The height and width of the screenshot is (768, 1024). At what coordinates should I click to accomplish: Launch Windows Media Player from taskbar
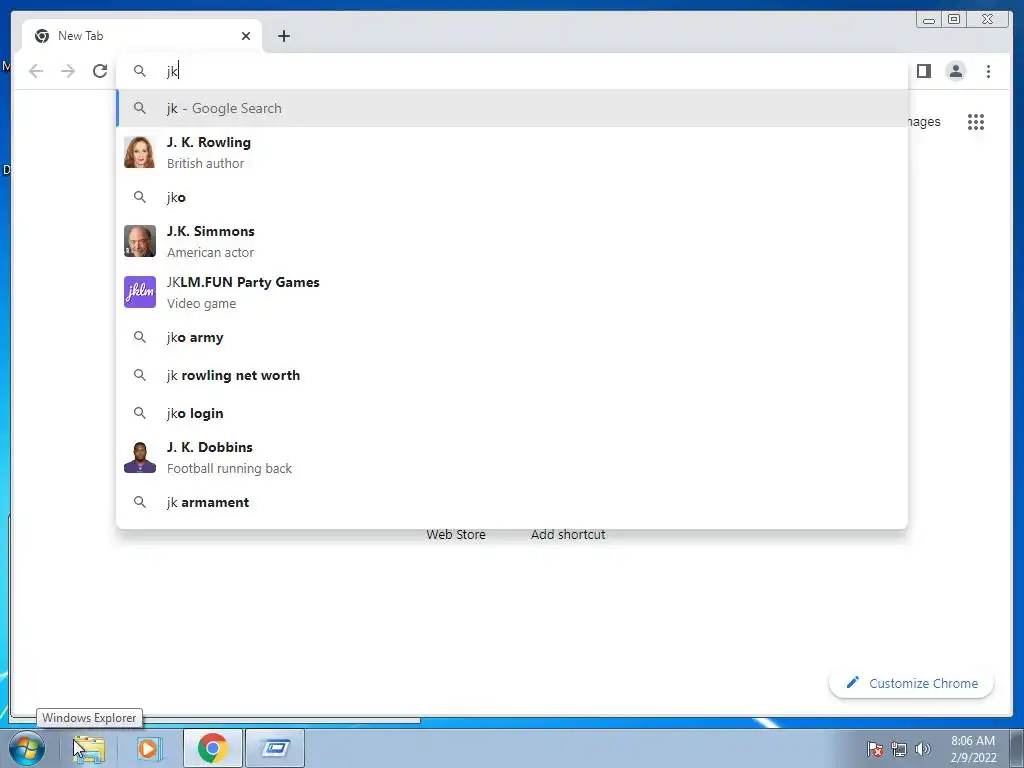point(149,748)
